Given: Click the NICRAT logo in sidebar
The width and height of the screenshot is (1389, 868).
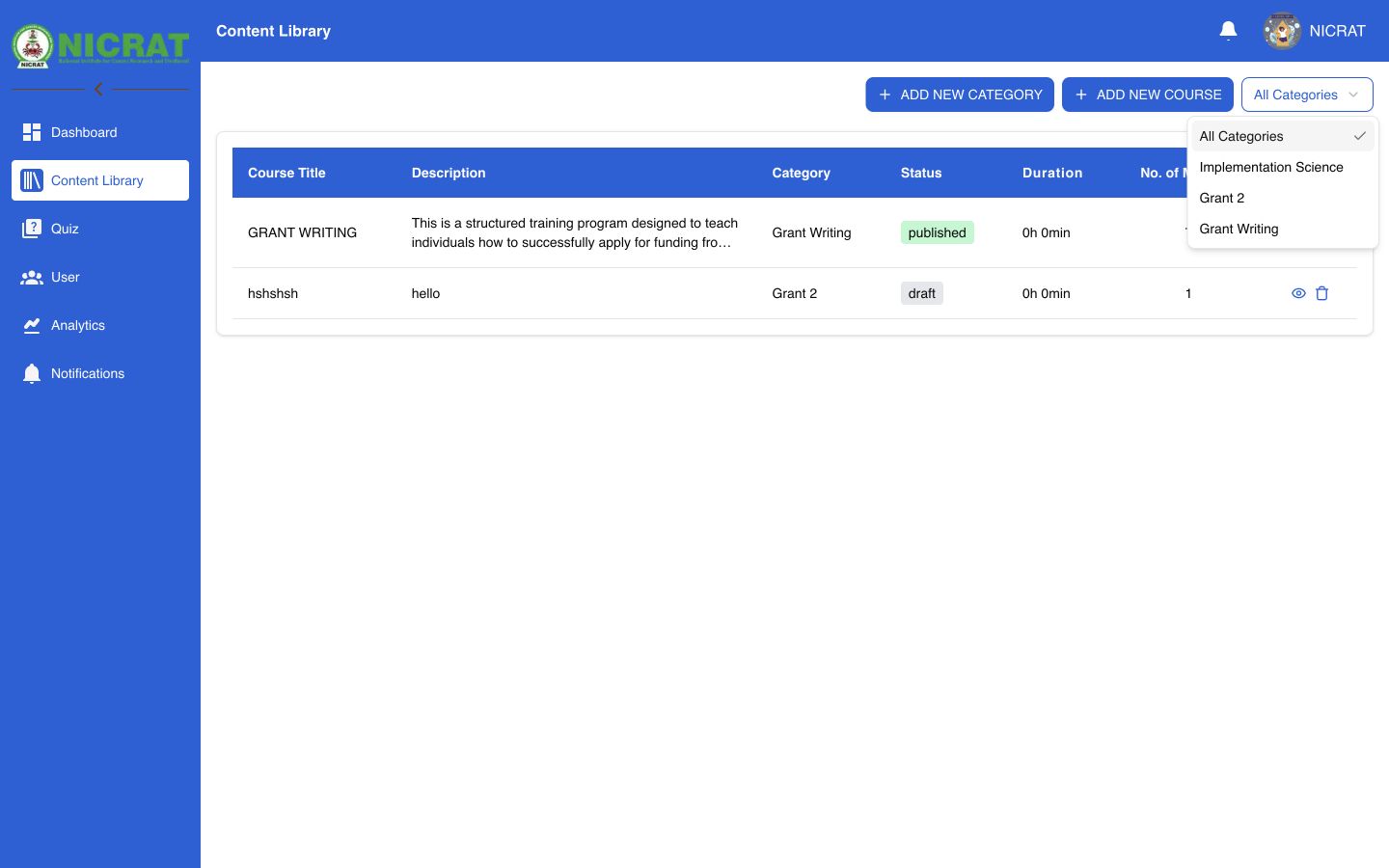Looking at the screenshot, I should (100, 45).
